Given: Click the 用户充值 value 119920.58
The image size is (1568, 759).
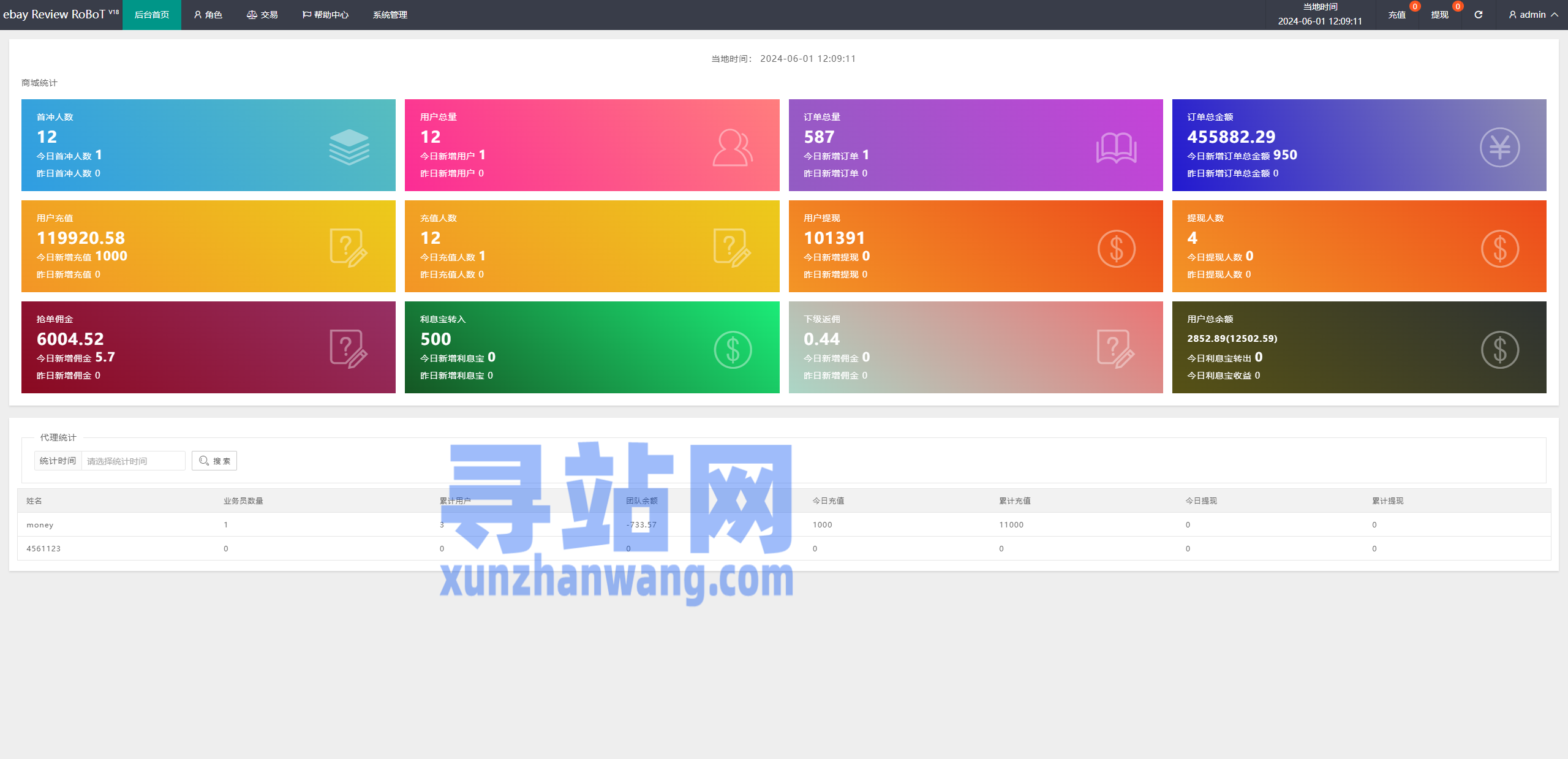Looking at the screenshot, I should (x=81, y=238).
